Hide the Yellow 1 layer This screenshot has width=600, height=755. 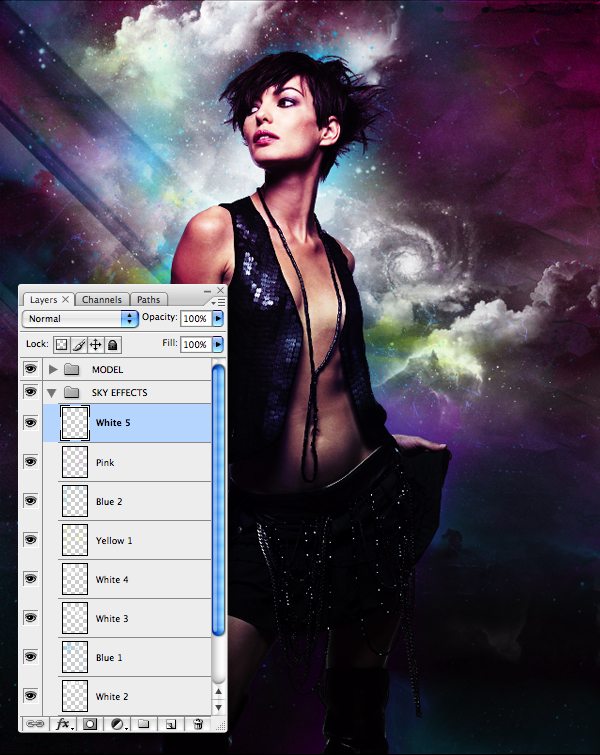tap(31, 540)
